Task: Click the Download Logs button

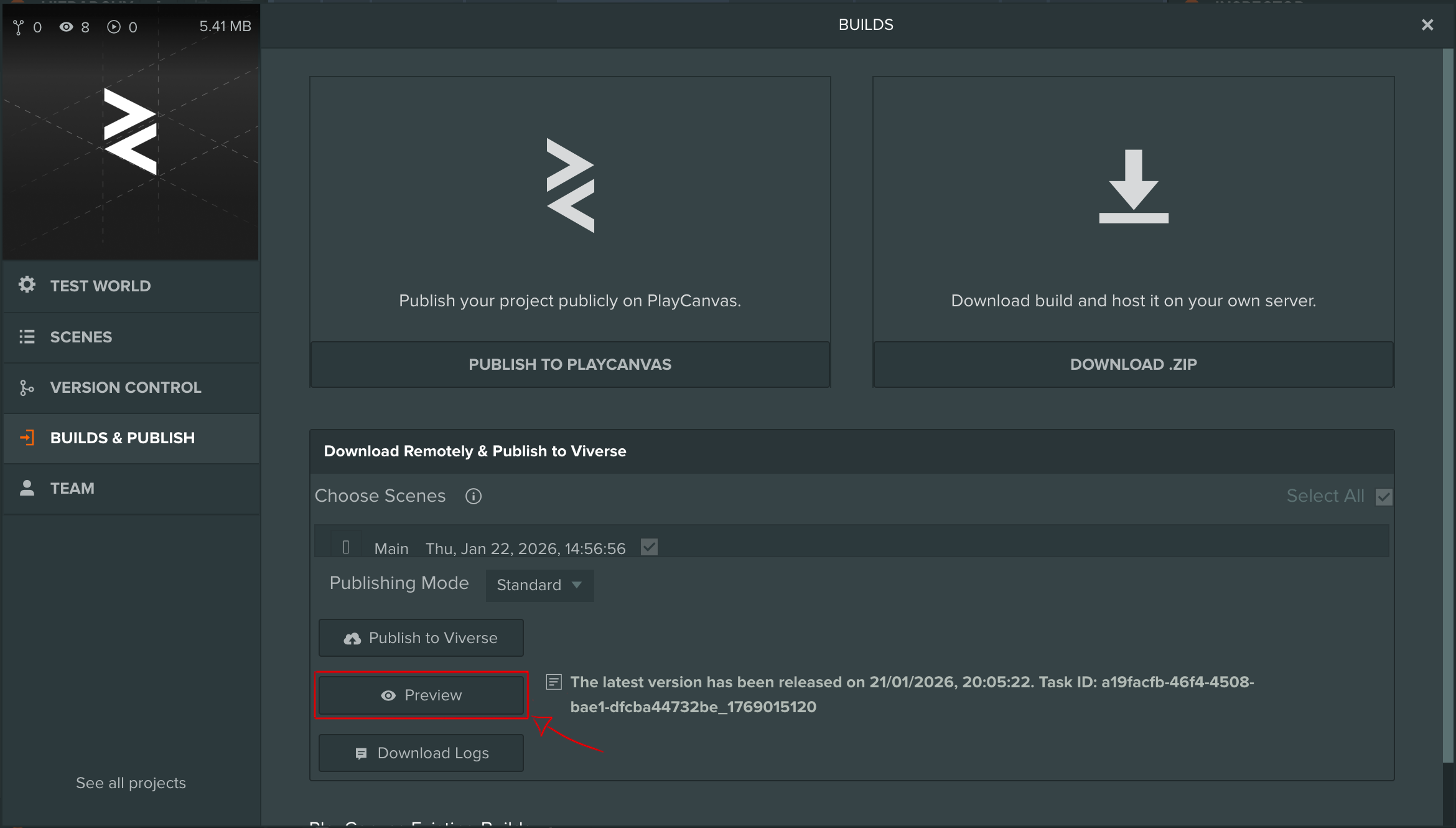Action: point(421,753)
